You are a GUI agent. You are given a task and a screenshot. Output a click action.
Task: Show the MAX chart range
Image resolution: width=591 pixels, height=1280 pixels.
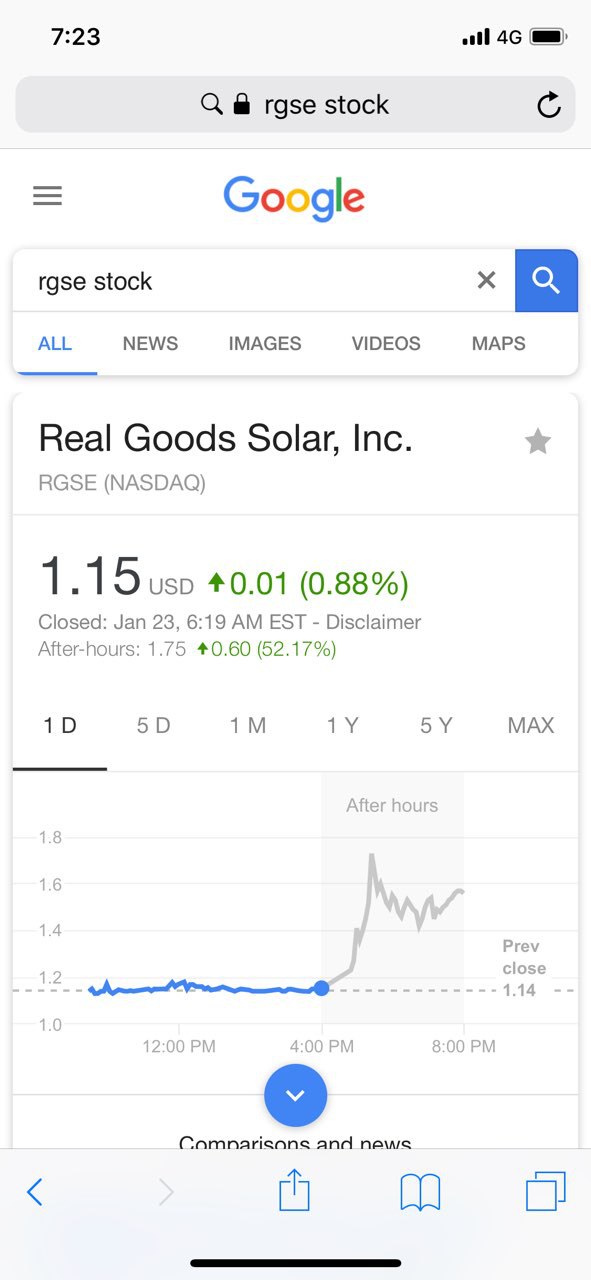pos(530,726)
